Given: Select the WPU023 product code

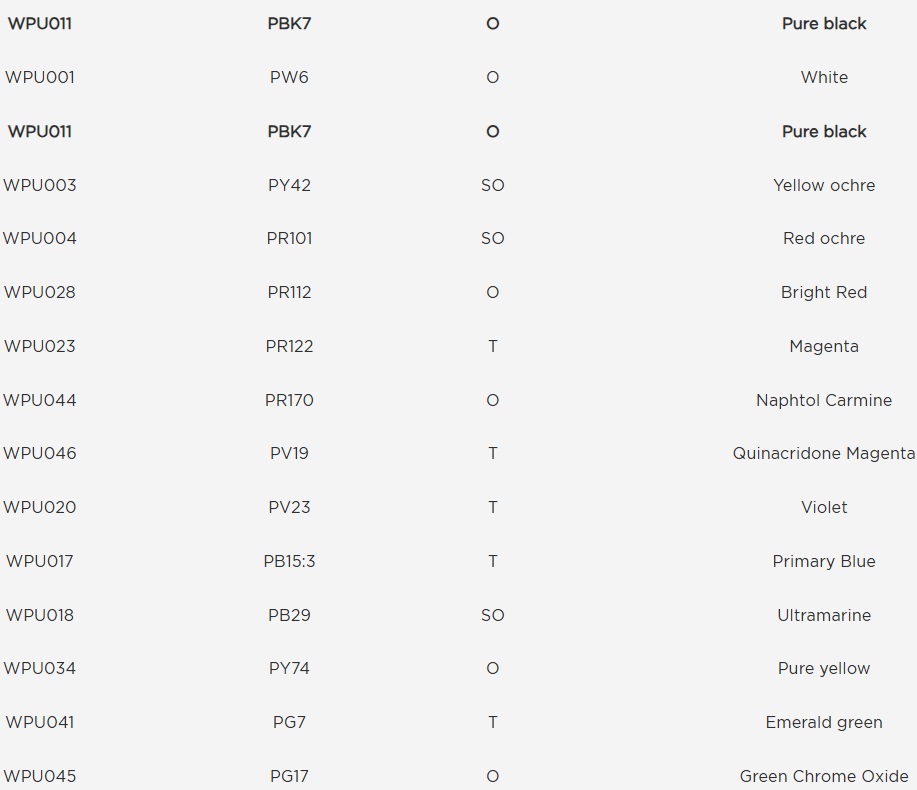Looking at the screenshot, I should (x=40, y=346).
